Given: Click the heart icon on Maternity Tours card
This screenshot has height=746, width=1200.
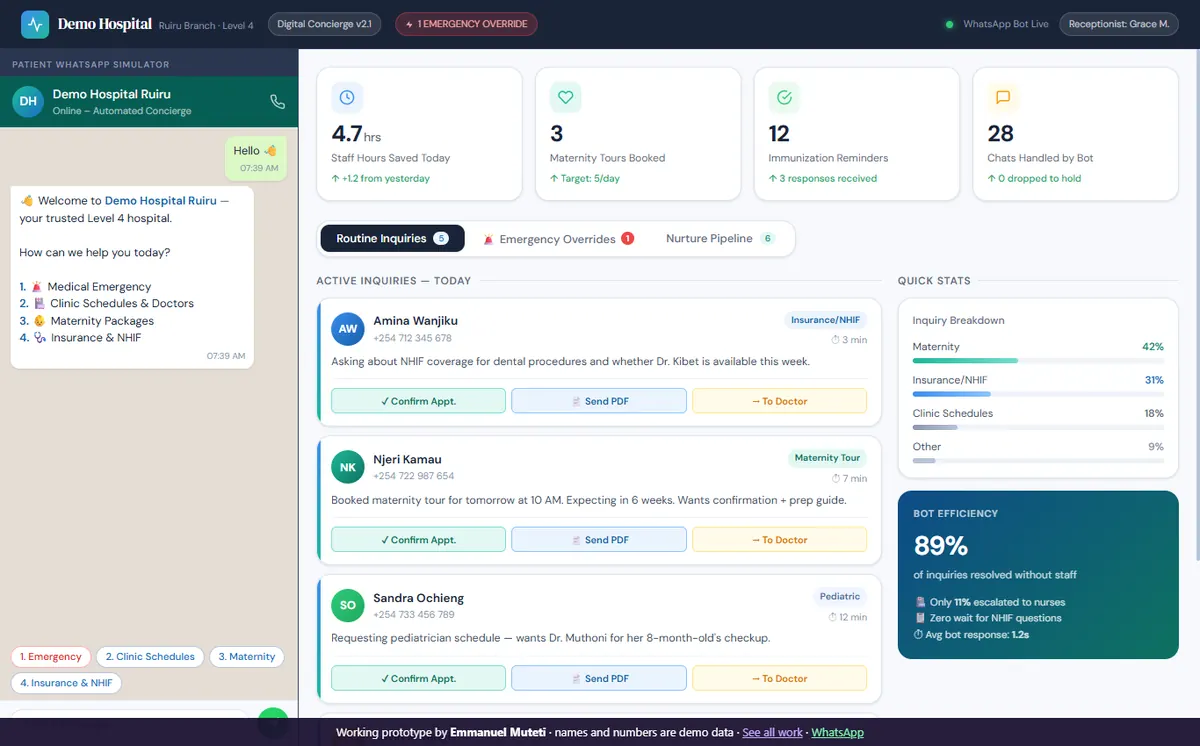Looking at the screenshot, I should click(565, 97).
